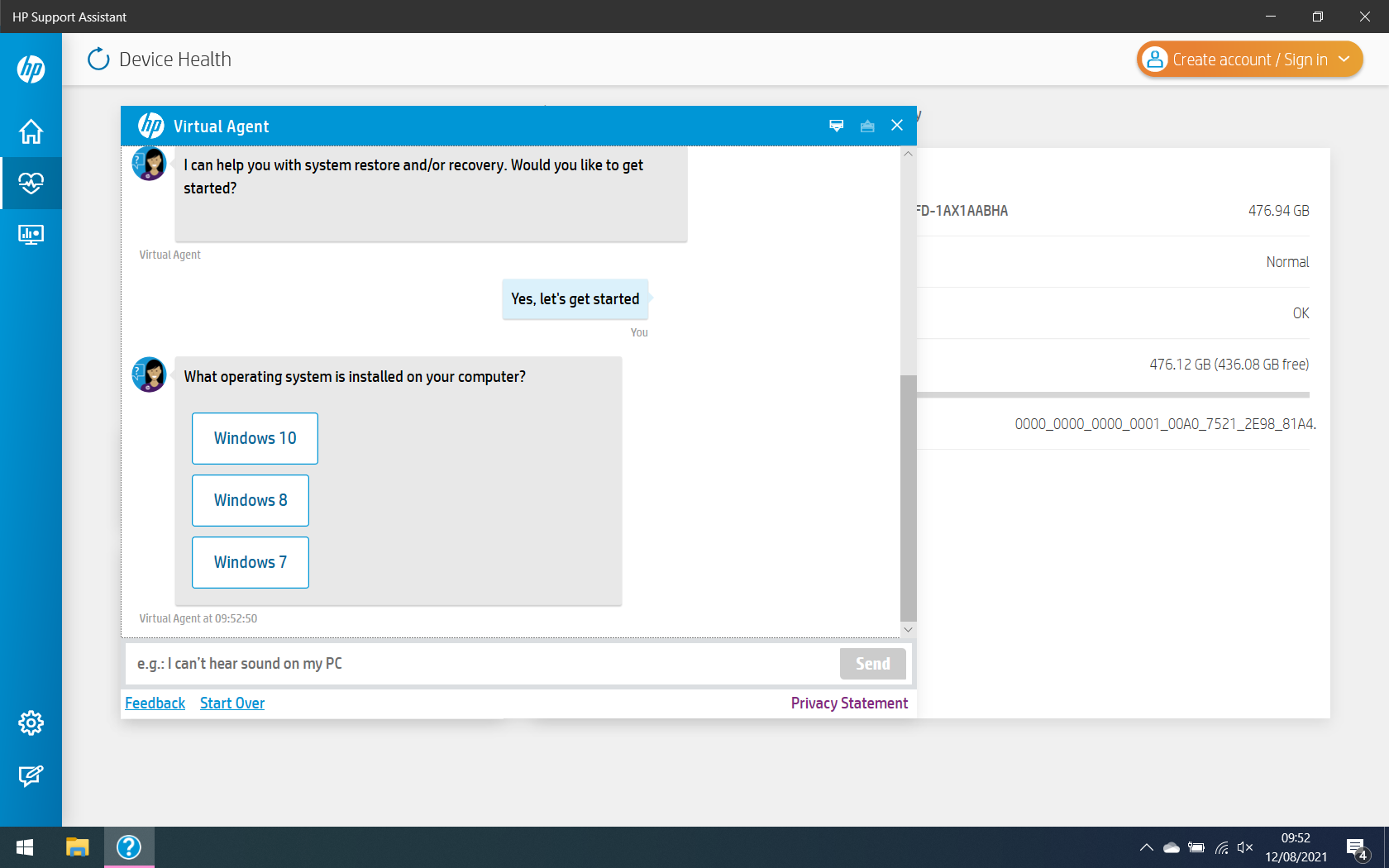Dock the Virtual Agent window down
Screen dimensions: 1389x868
tap(837, 126)
